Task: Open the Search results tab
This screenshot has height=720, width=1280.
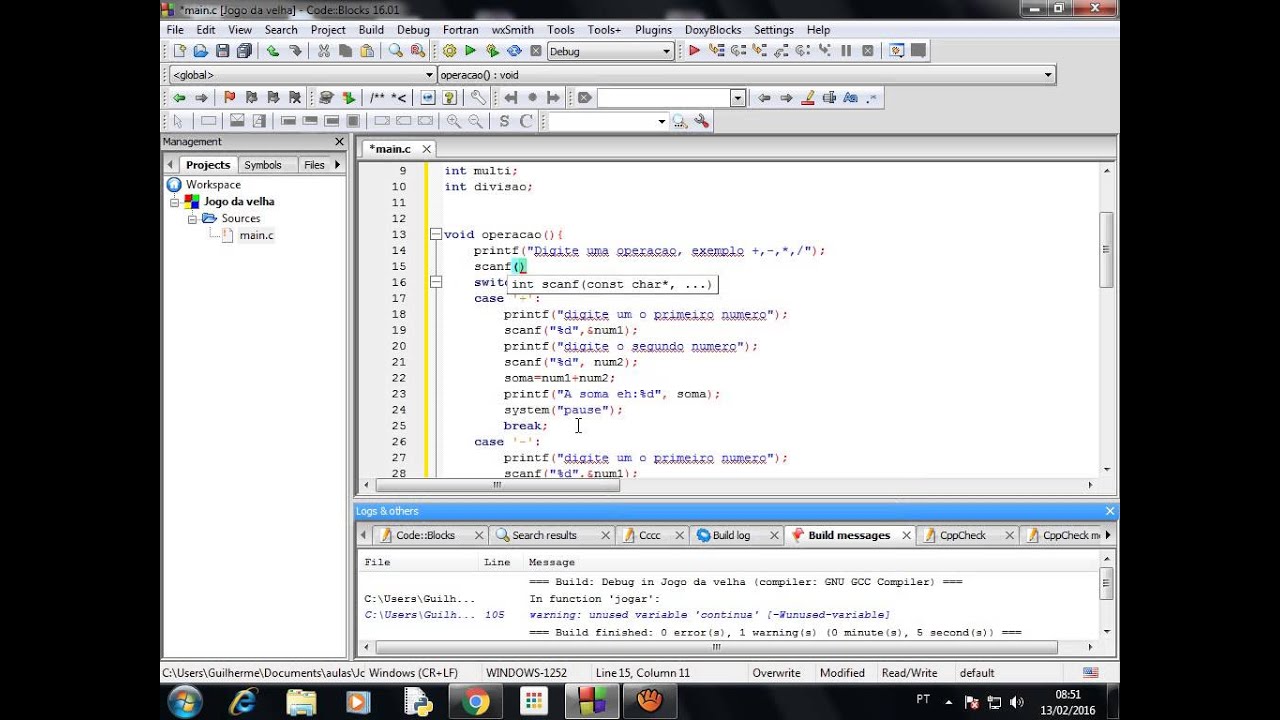Action: tap(544, 535)
